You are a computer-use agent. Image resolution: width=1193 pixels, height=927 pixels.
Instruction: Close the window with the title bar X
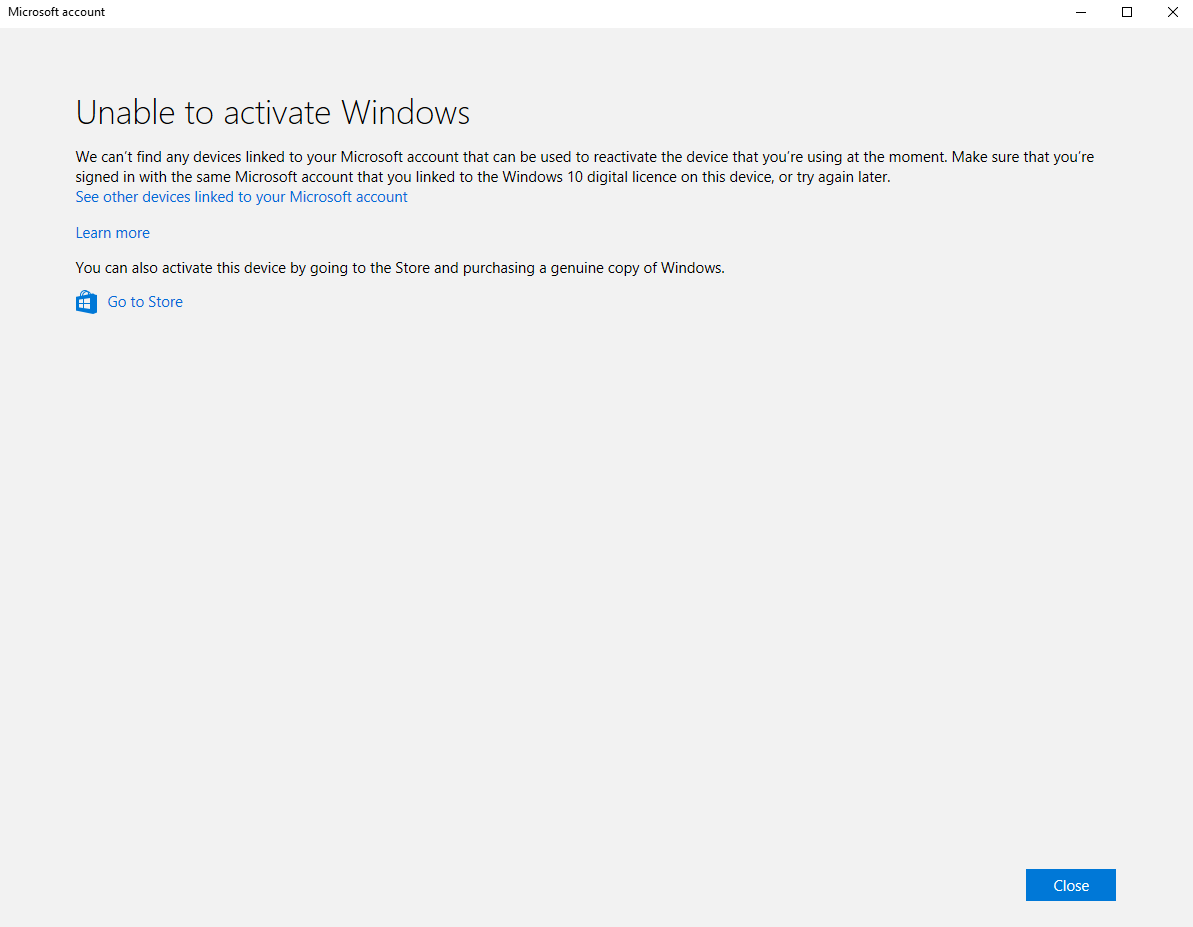[1172, 12]
